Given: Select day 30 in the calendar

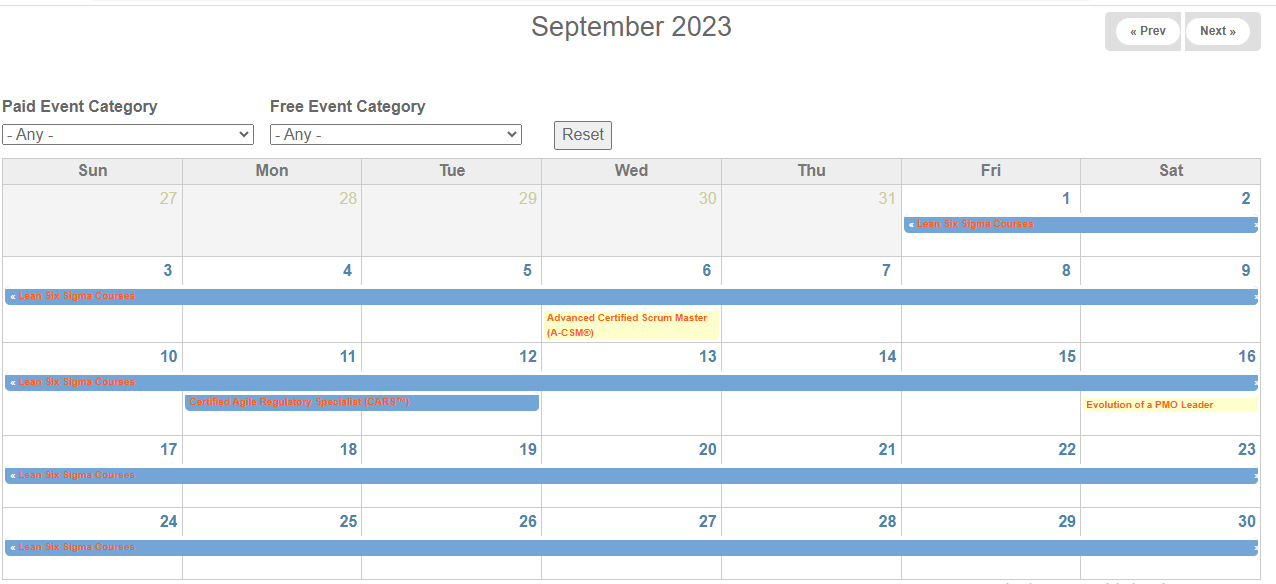Looking at the screenshot, I should (1246, 521).
